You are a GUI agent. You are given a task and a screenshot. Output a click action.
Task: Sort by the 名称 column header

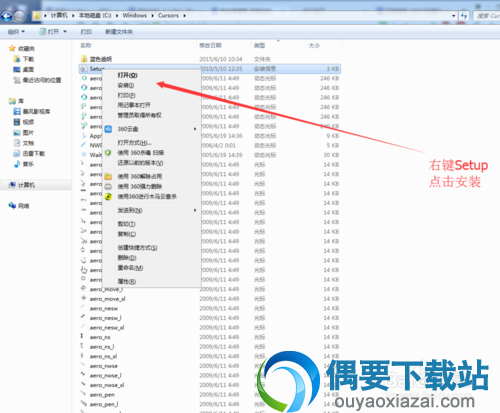coord(86,45)
